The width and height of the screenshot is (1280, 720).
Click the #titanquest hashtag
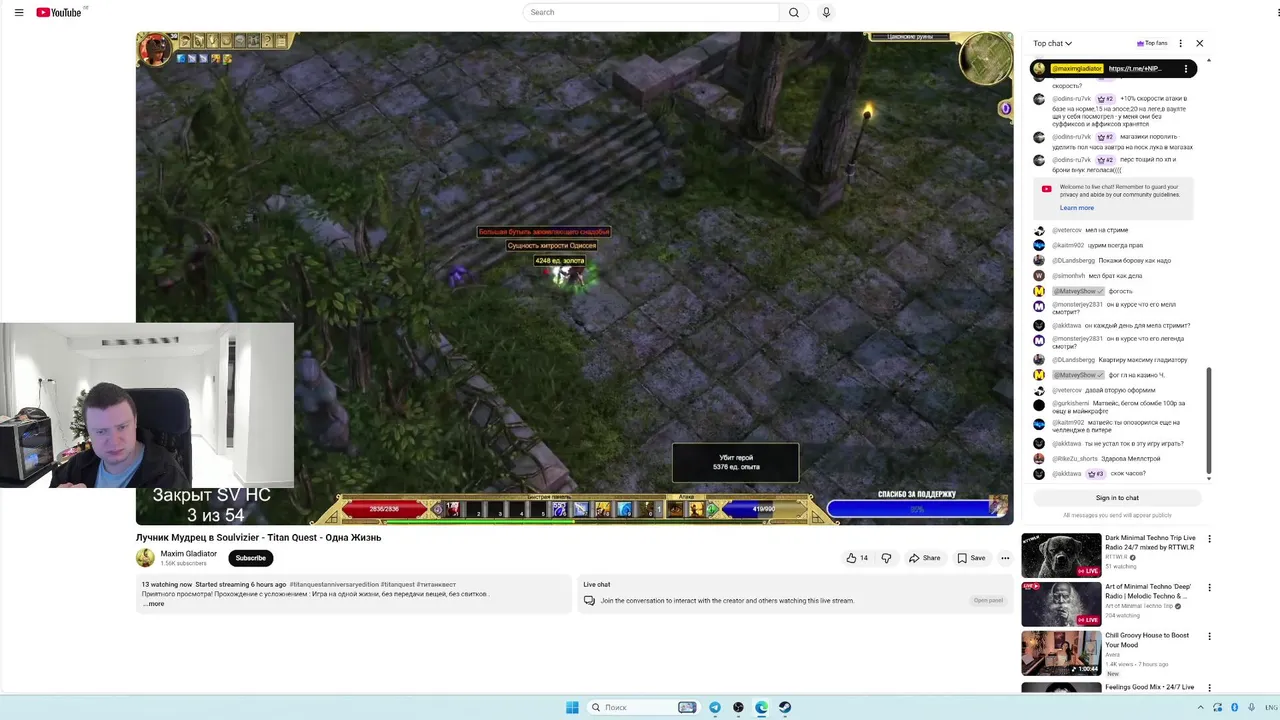[398, 584]
